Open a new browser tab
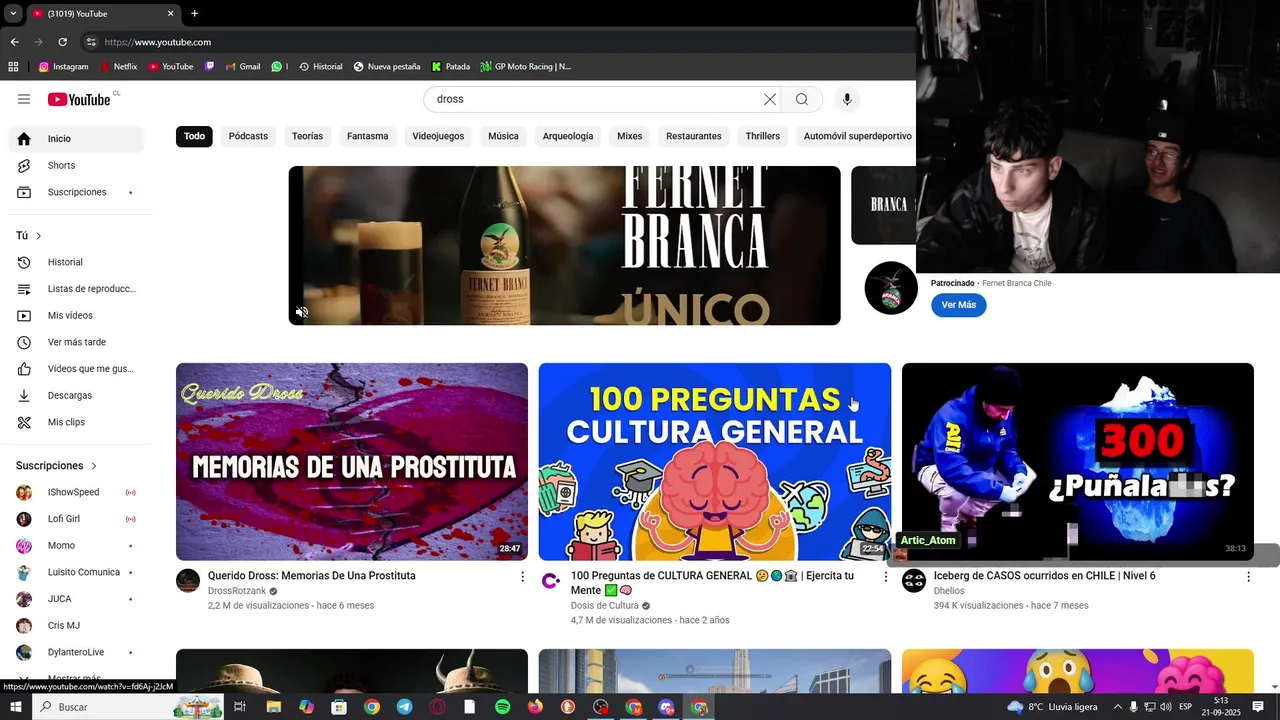Viewport: 1280px width, 720px height. (x=194, y=13)
